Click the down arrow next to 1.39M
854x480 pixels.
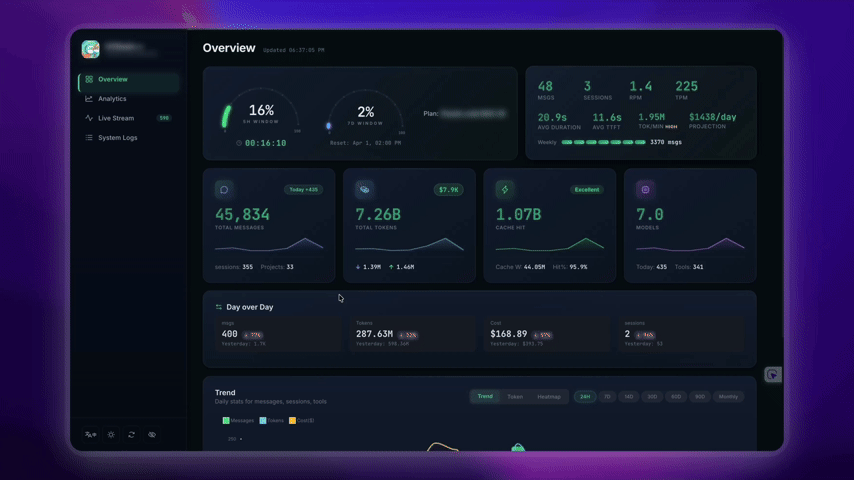pos(358,267)
